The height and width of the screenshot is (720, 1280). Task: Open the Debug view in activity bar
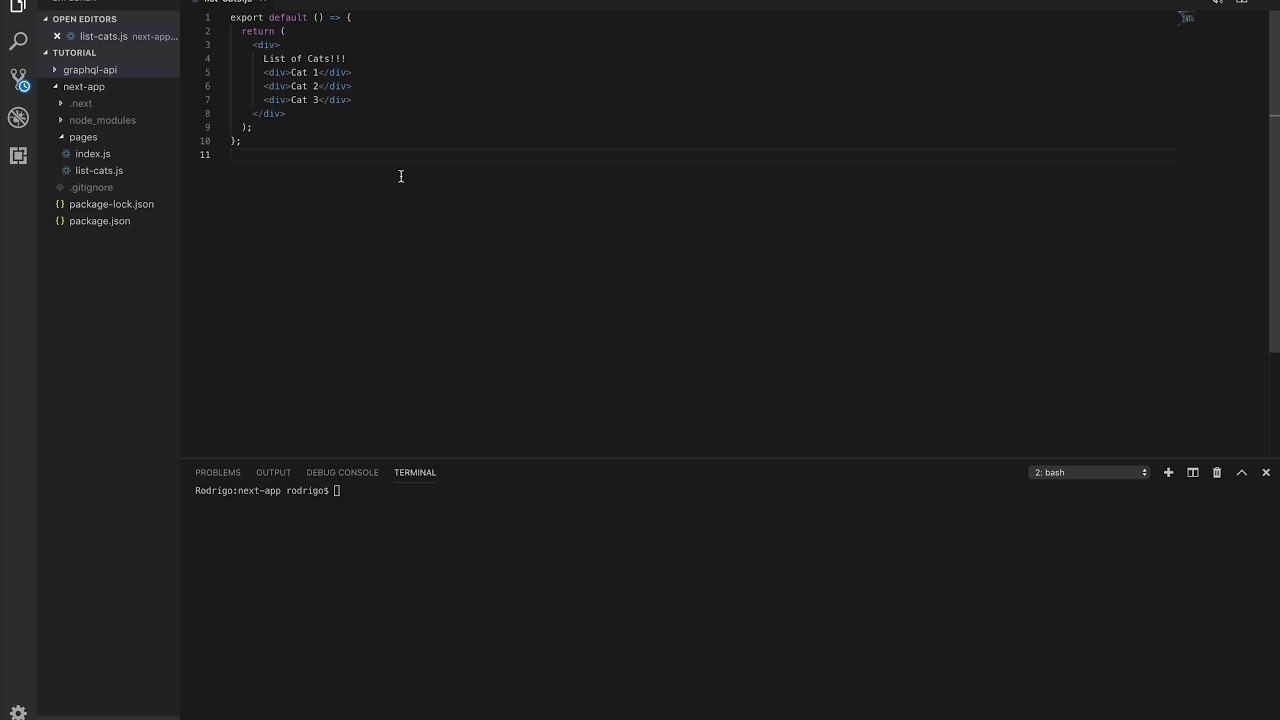[x=18, y=118]
